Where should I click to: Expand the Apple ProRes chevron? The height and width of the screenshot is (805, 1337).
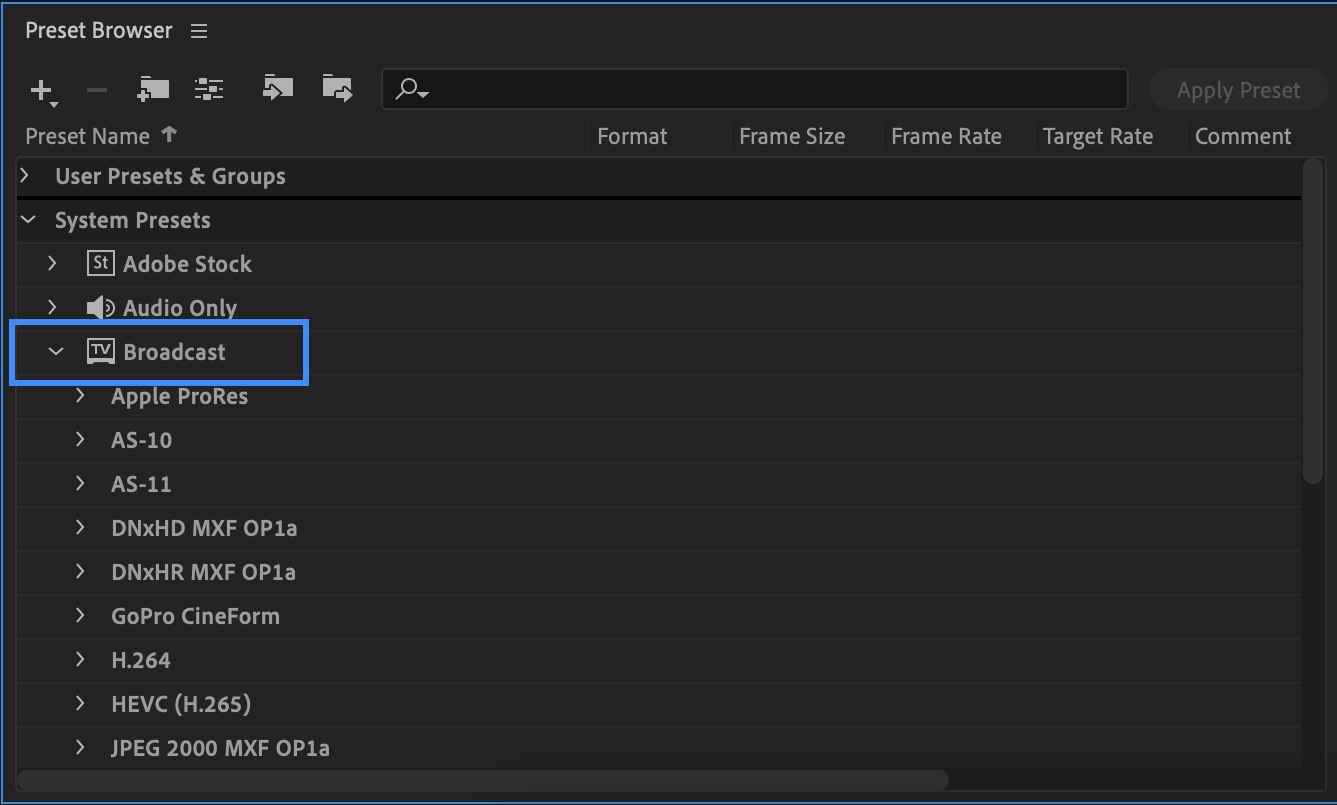(x=81, y=396)
